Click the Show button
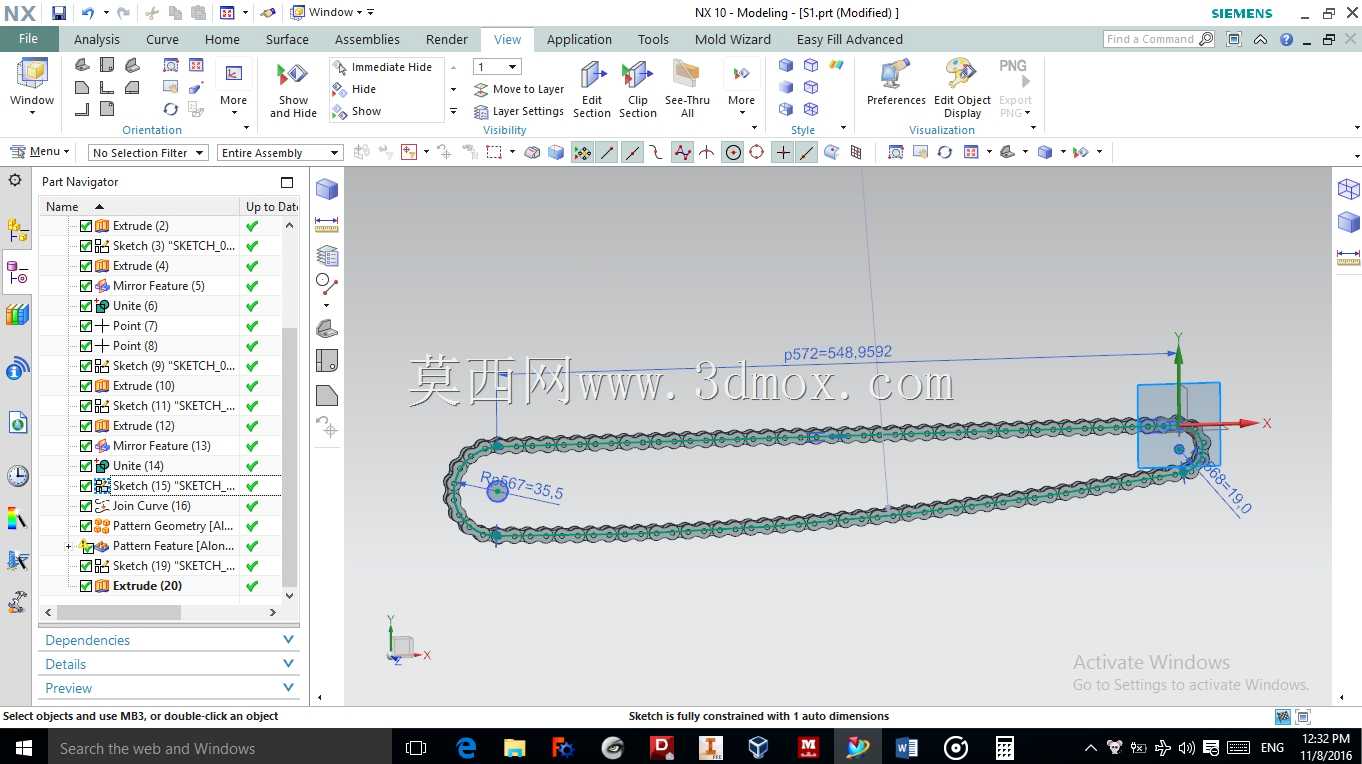The image size is (1362, 764). 357,111
